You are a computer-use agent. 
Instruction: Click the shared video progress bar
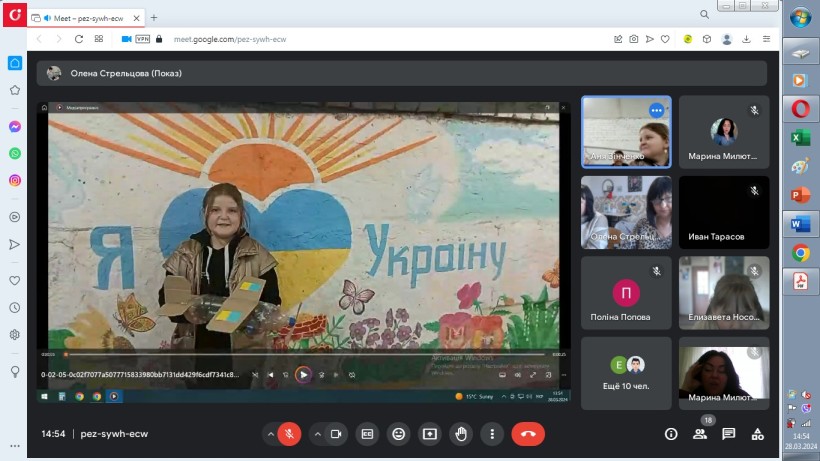(x=306, y=354)
